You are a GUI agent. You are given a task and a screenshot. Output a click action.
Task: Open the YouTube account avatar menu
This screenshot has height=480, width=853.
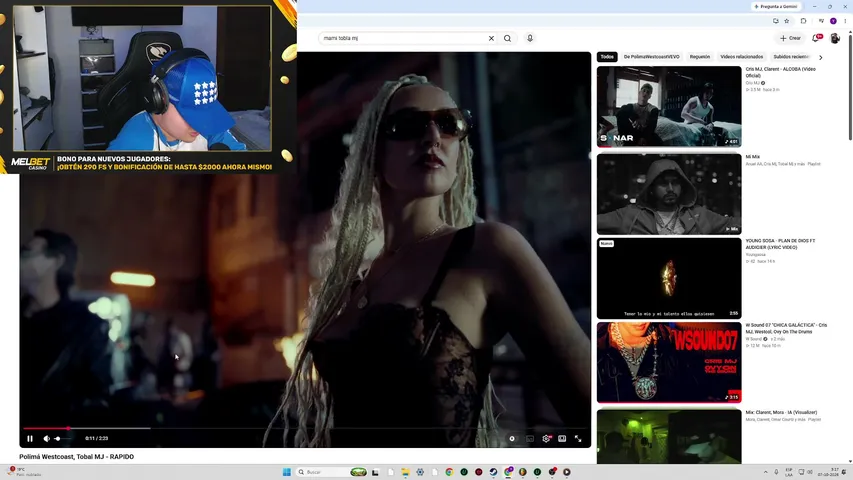coord(835,38)
